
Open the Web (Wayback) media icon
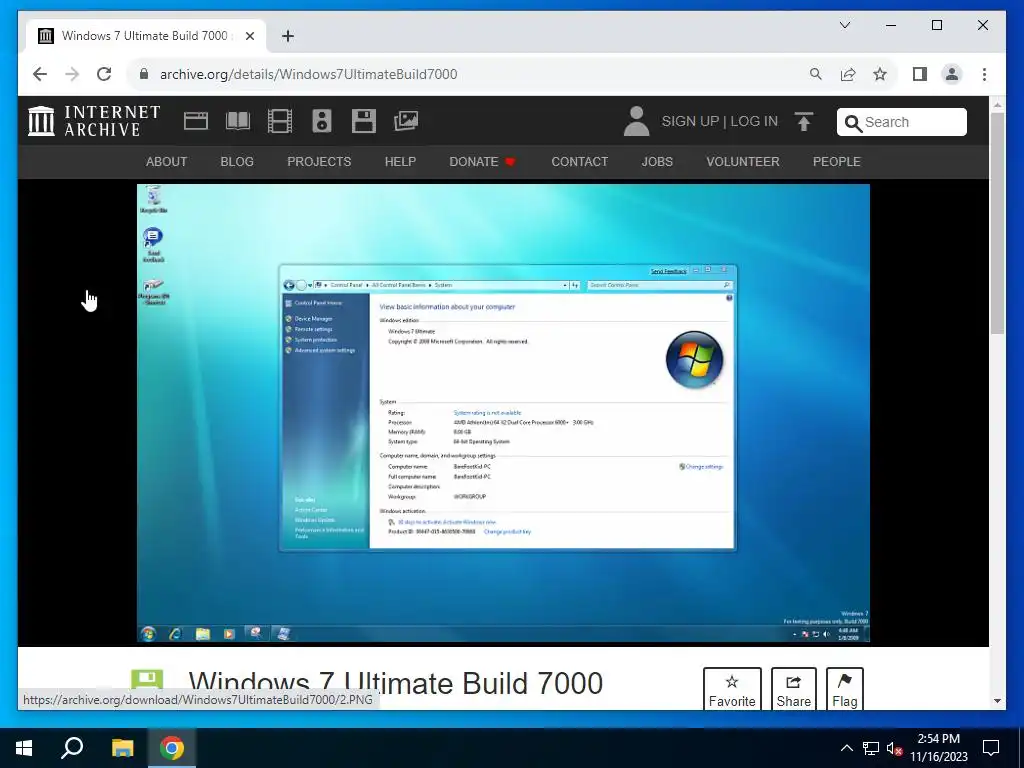pos(196,121)
